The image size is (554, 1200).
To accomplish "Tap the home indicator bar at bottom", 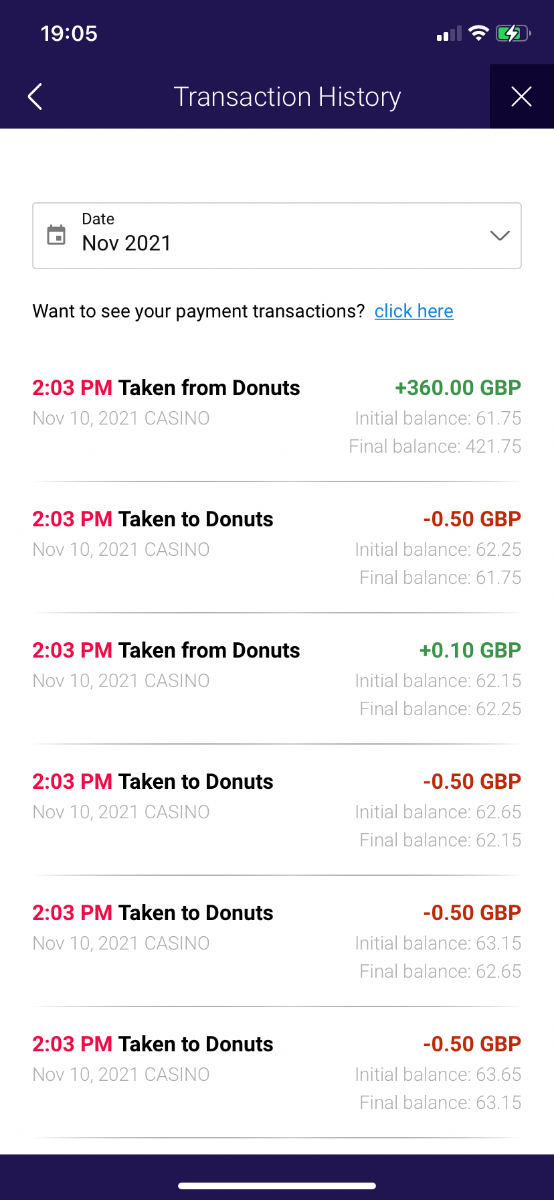I will (x=277, y=1186).
